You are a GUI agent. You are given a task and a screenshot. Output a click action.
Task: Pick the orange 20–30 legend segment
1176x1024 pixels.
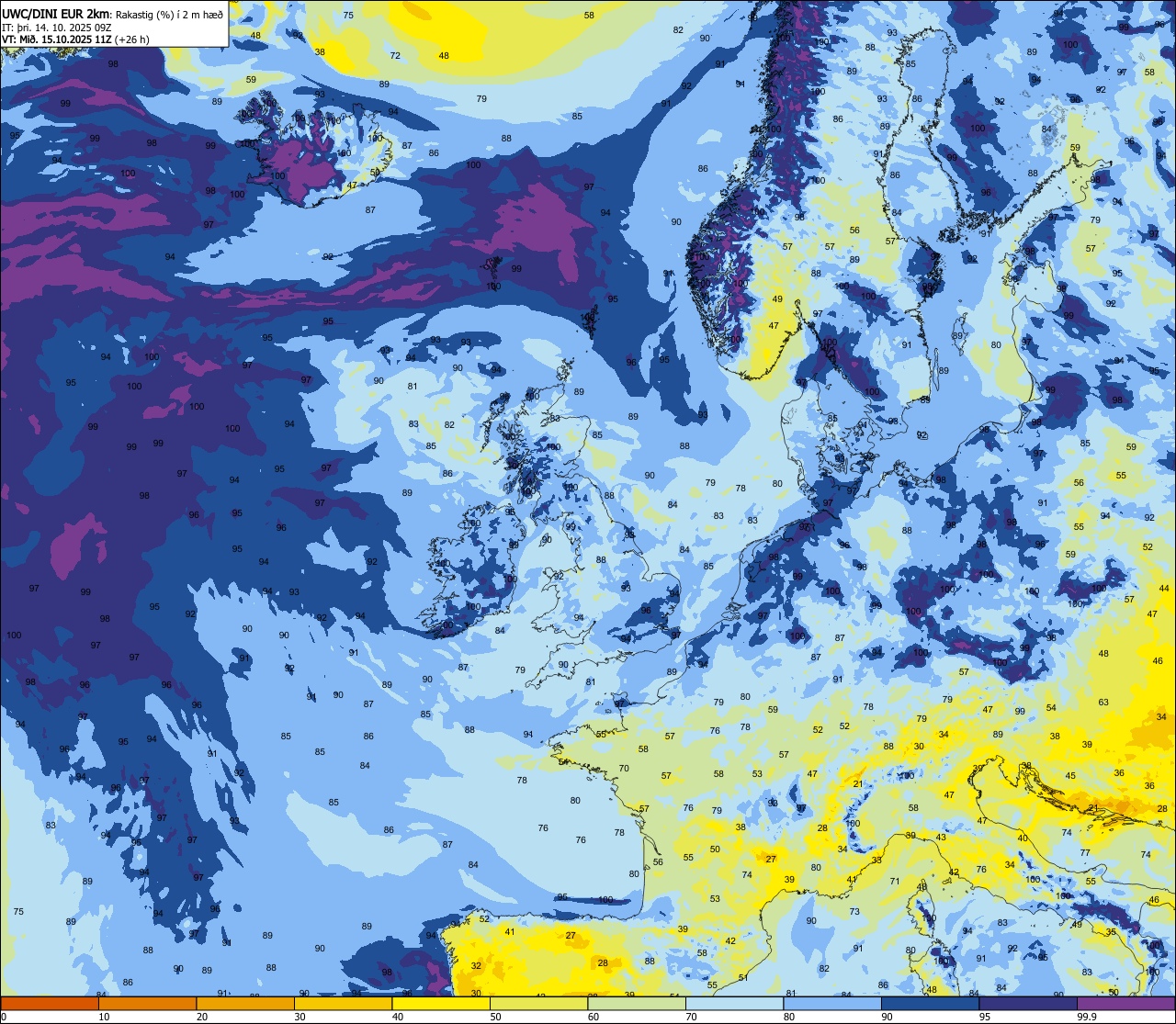coord(245,1003)
